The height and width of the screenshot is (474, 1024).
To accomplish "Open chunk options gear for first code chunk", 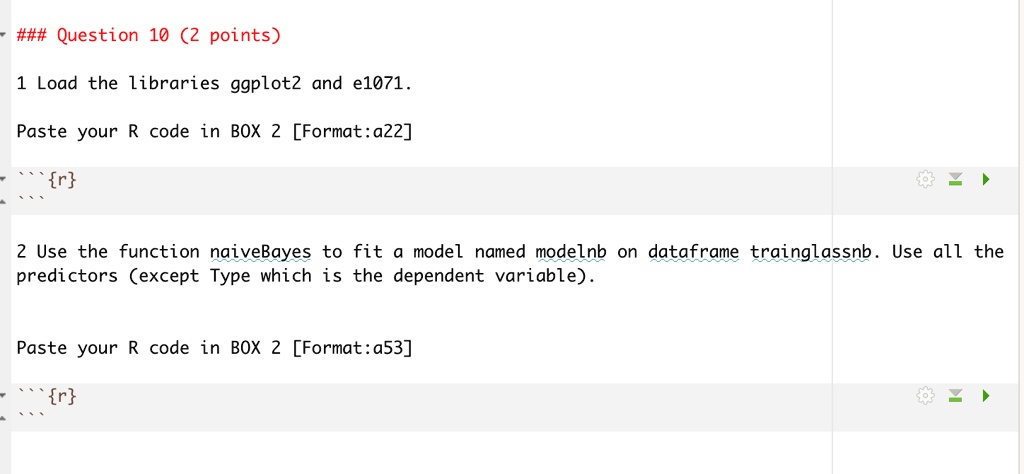I will click(925, 179).
